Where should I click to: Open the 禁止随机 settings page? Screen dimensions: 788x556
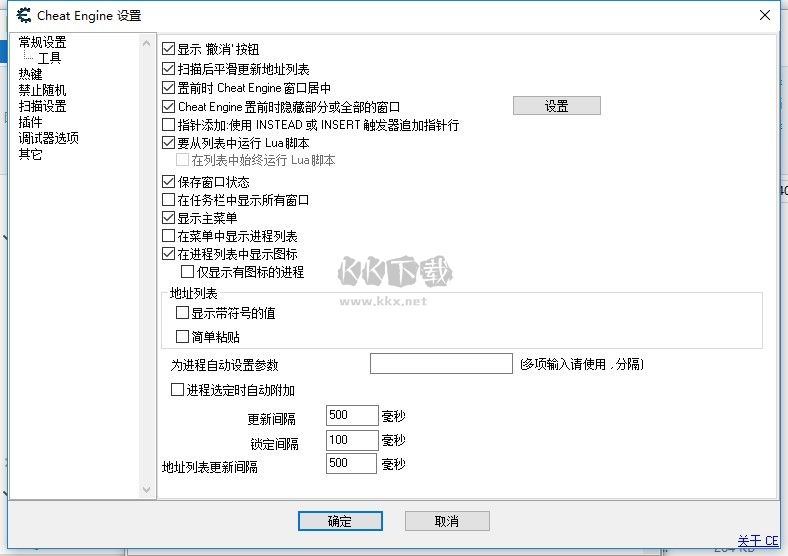(x=43, y=90)
